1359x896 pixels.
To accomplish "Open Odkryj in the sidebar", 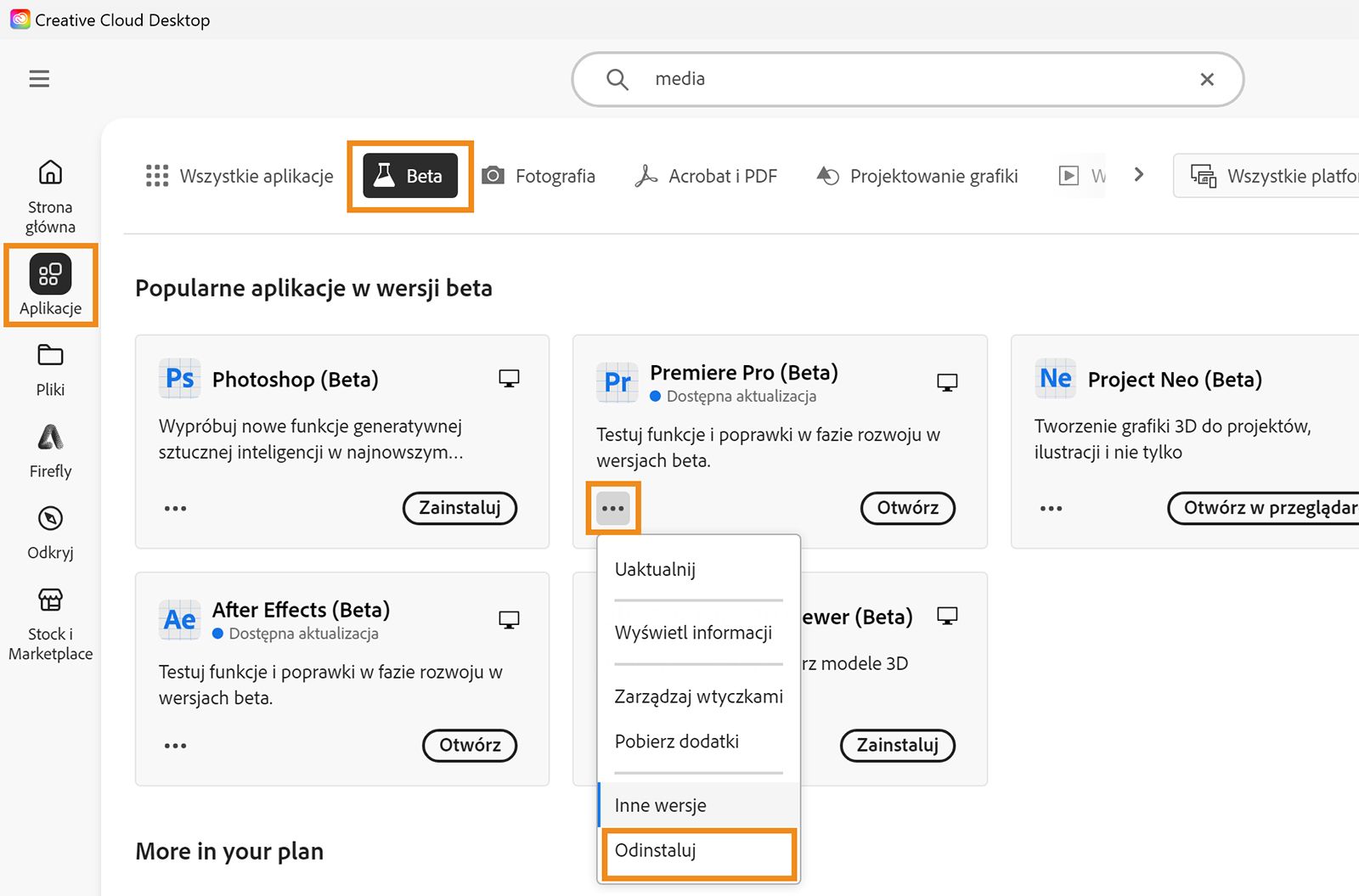I will click(x=50, y=533).
